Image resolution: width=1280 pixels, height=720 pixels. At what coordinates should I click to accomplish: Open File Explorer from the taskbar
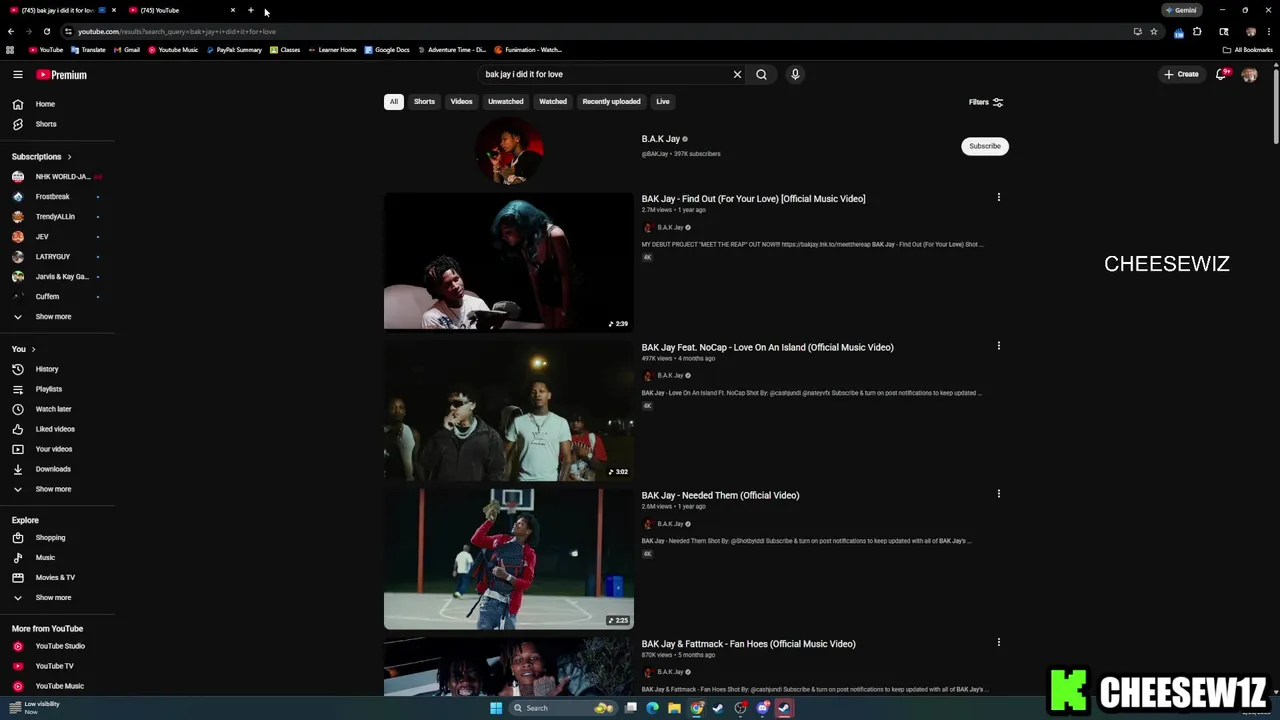pos(674,708)
